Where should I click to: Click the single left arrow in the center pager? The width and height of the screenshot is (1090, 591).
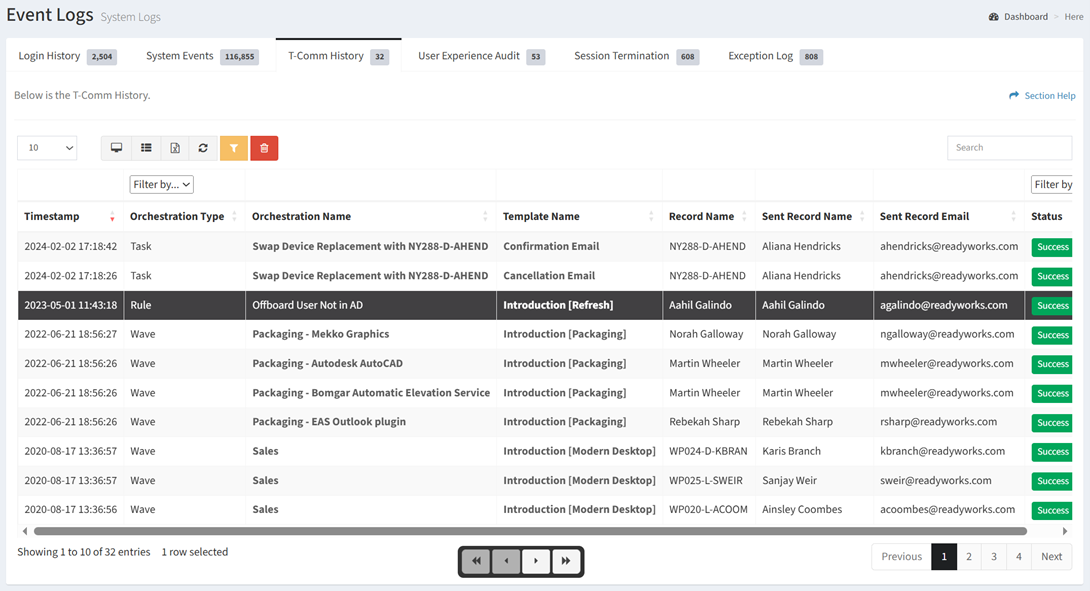506,561
